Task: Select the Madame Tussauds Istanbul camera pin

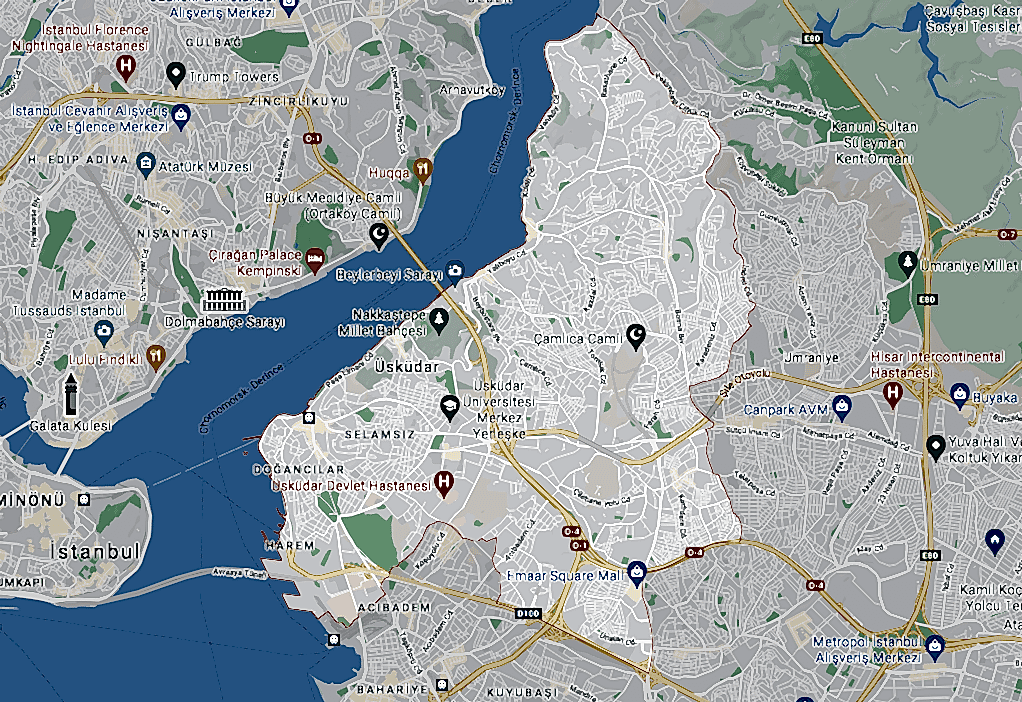Action: [x=104, y=332]
